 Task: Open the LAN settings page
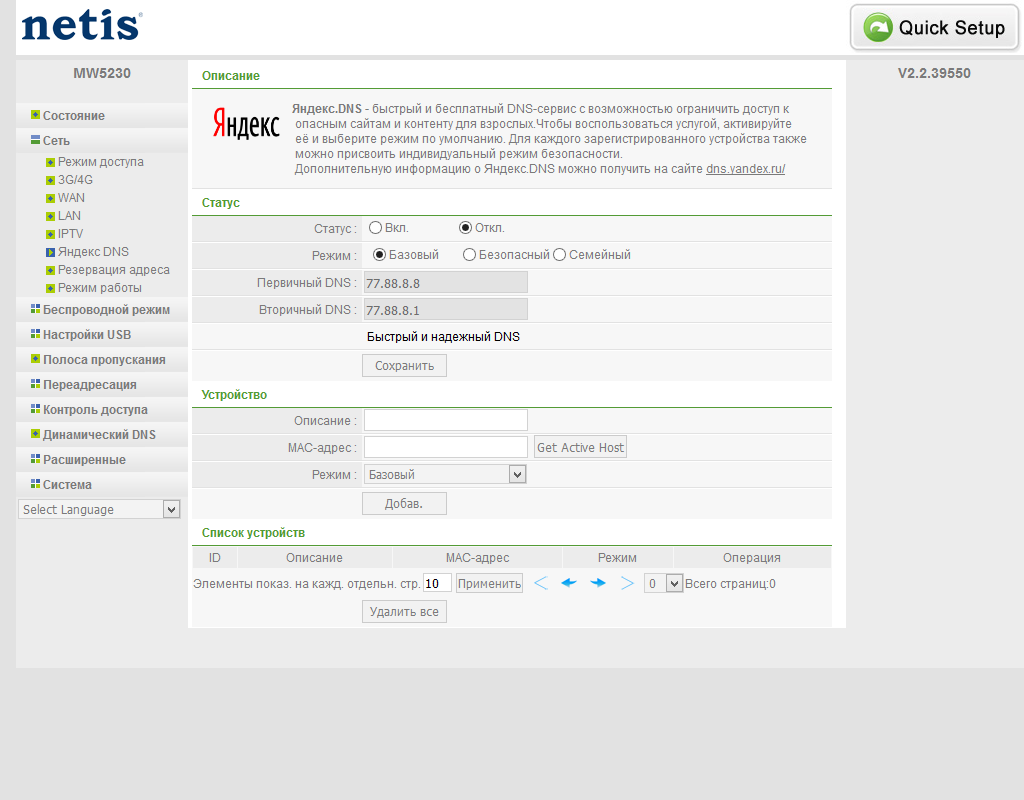pos(69,216)
